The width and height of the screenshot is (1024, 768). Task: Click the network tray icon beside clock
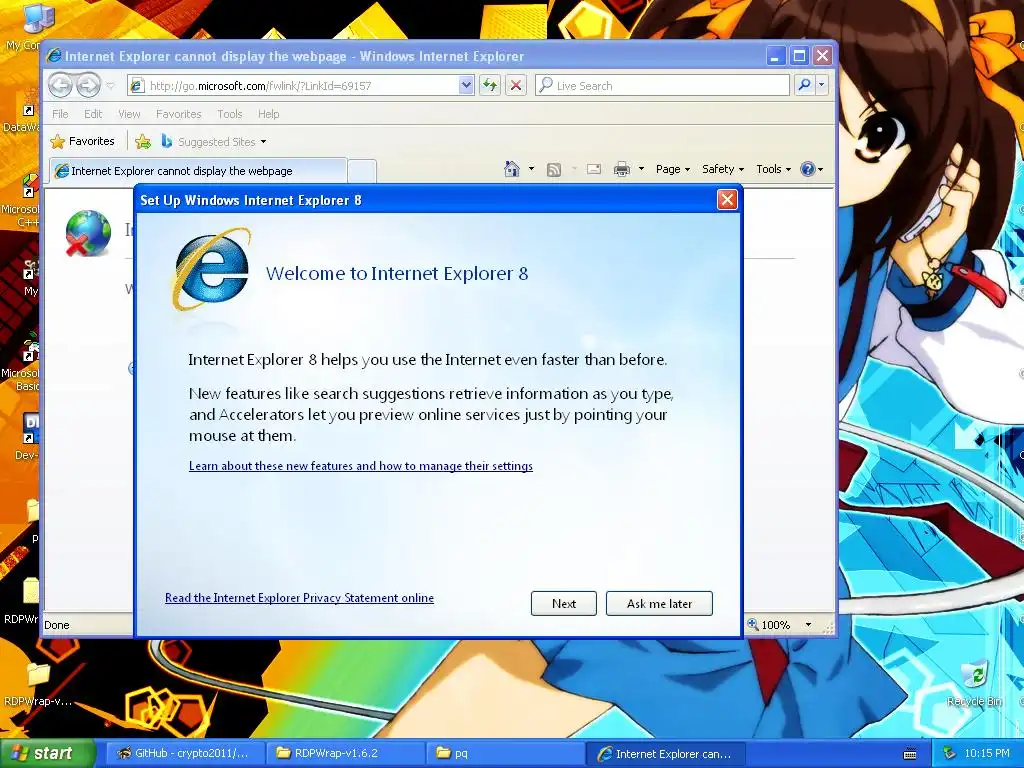click(950, 754)
